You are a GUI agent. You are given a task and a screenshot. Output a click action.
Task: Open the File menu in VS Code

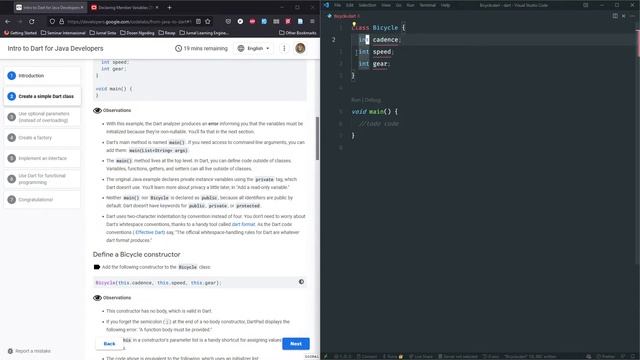click(338, 5)
